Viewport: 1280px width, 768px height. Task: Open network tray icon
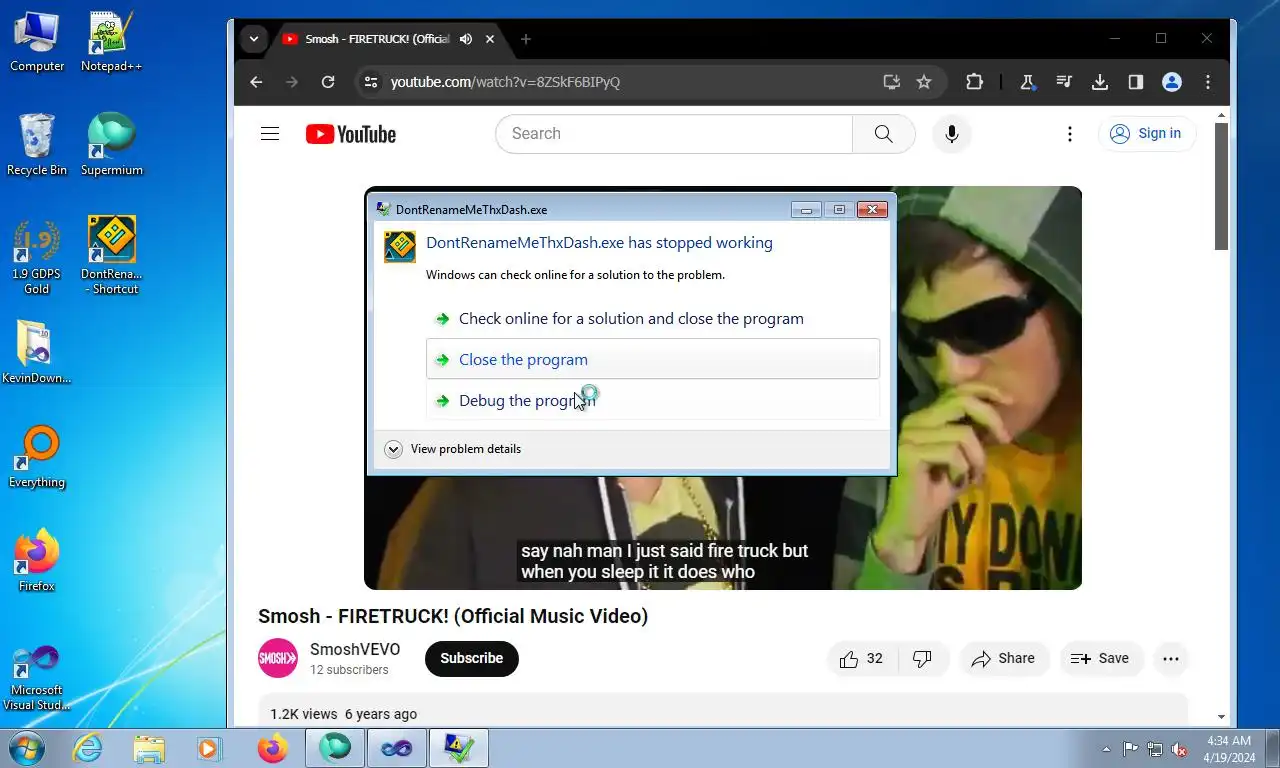click(1154, 749)
